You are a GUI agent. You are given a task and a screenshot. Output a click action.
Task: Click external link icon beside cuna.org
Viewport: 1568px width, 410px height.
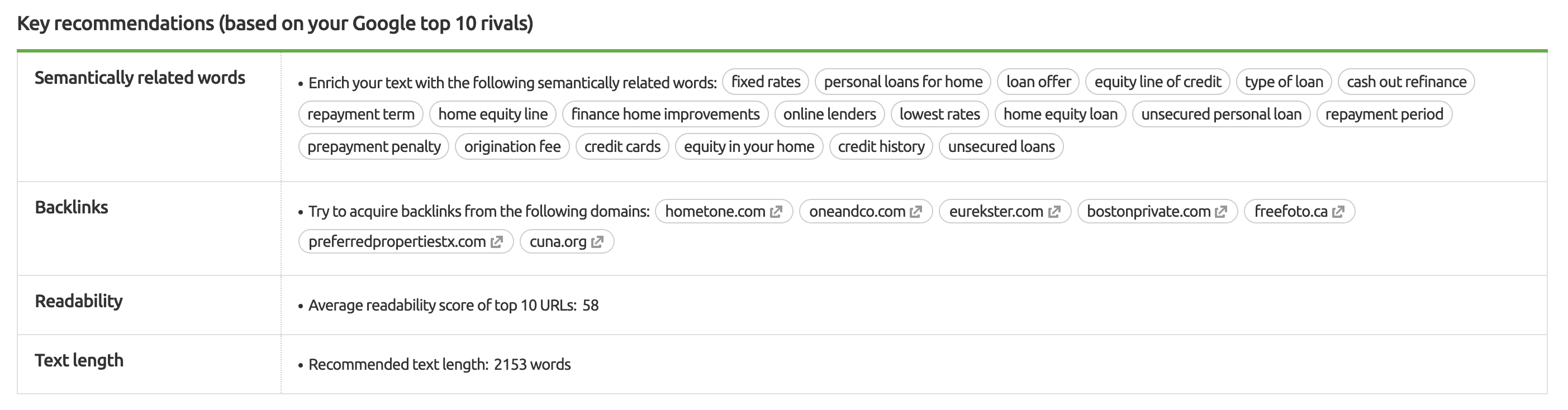598,242
